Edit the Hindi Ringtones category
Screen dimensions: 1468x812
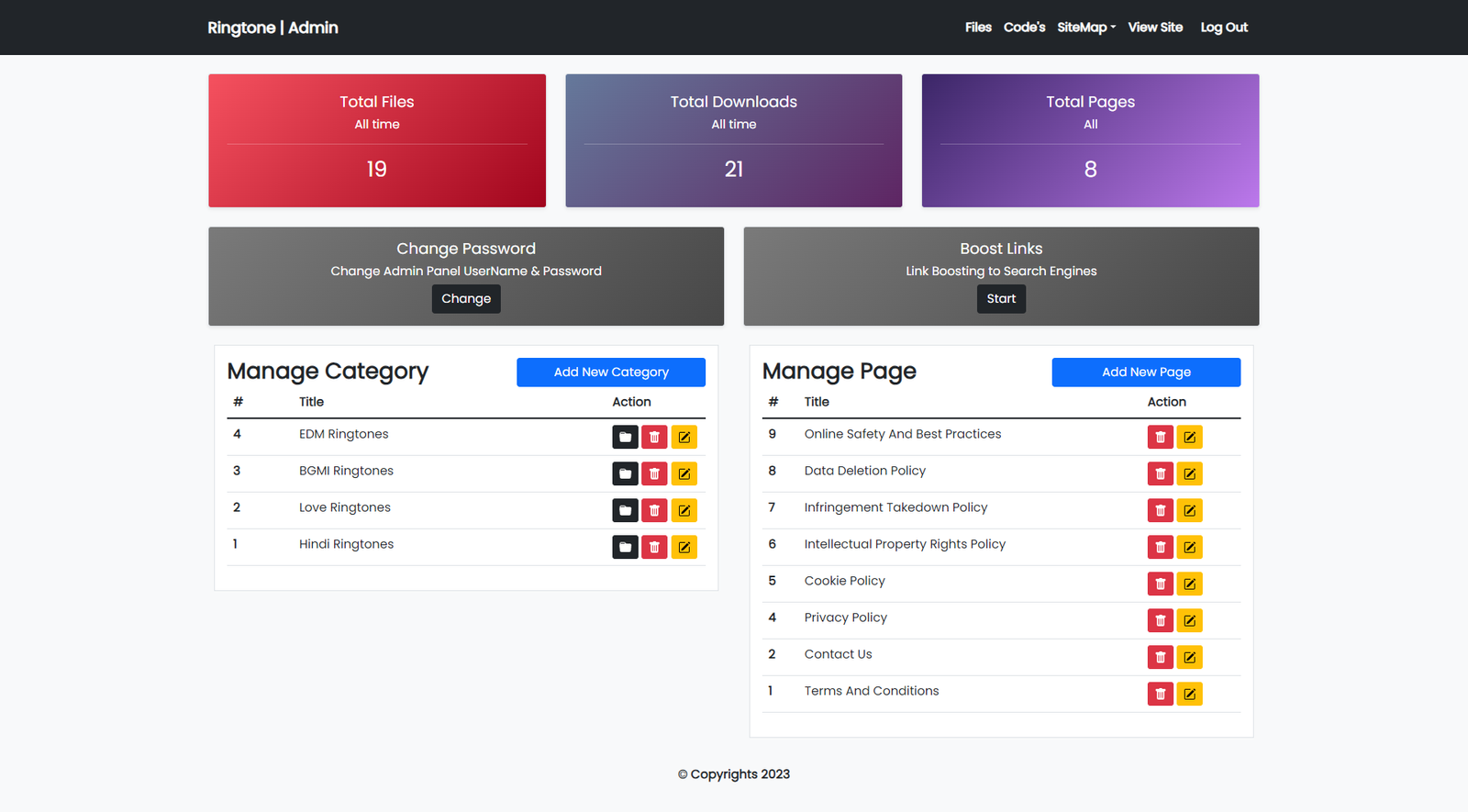pyautogui.click(x=684, y=547)
